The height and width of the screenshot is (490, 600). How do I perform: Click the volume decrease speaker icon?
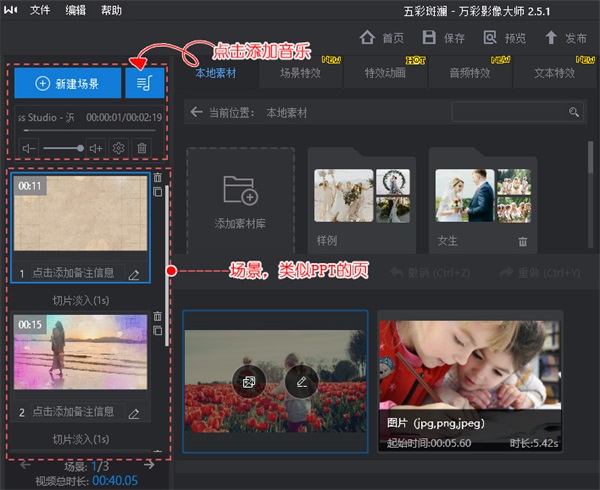click(29, 148)
